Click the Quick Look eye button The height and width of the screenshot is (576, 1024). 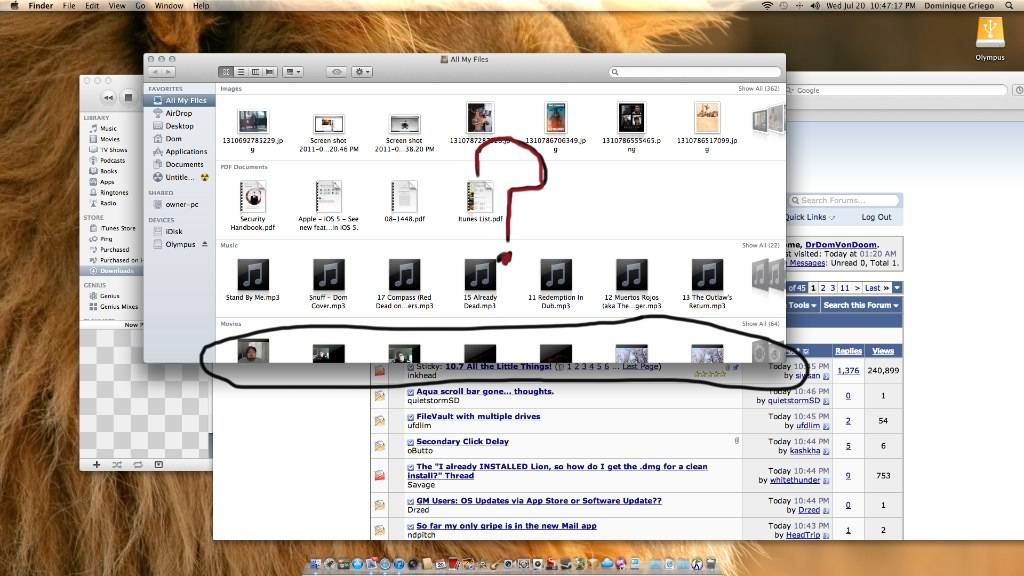[336, 72]
